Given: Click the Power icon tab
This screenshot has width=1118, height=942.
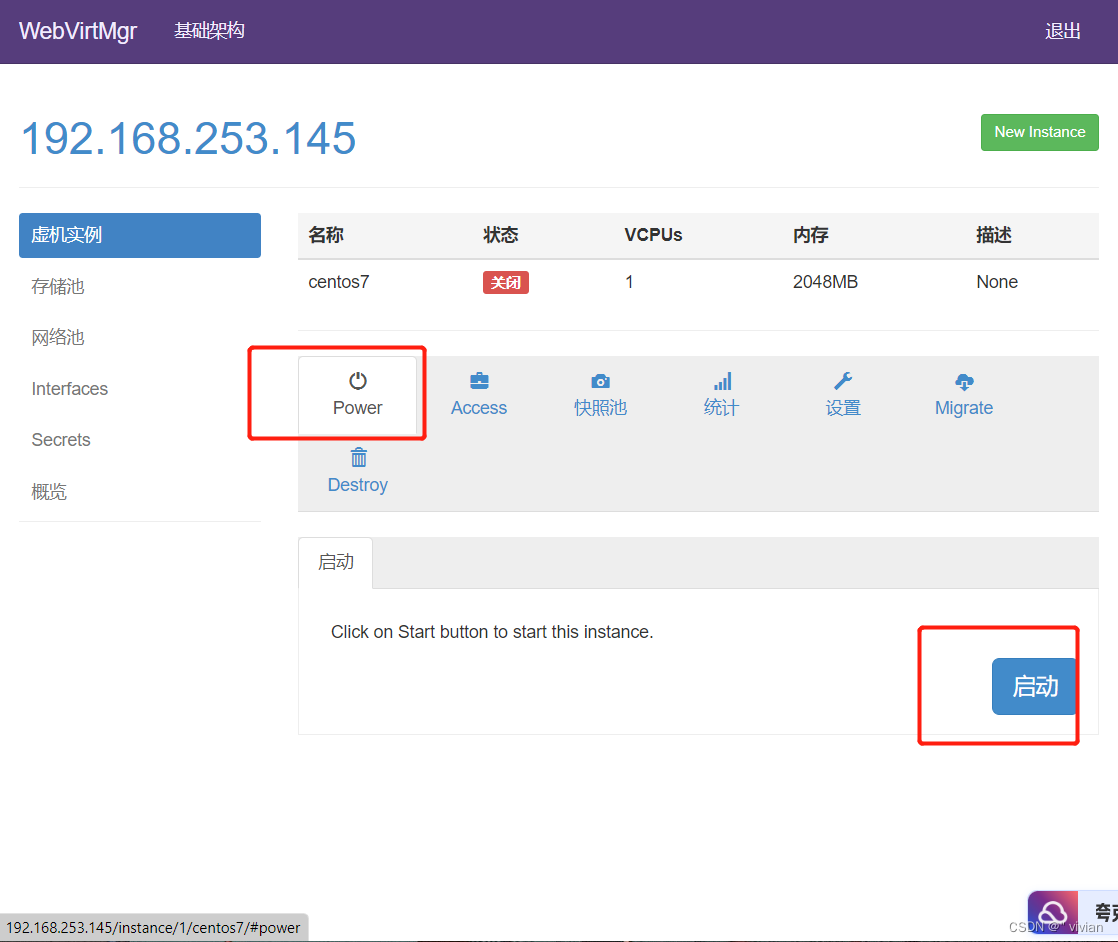Looking at the screenshot, I should (357, 395).
